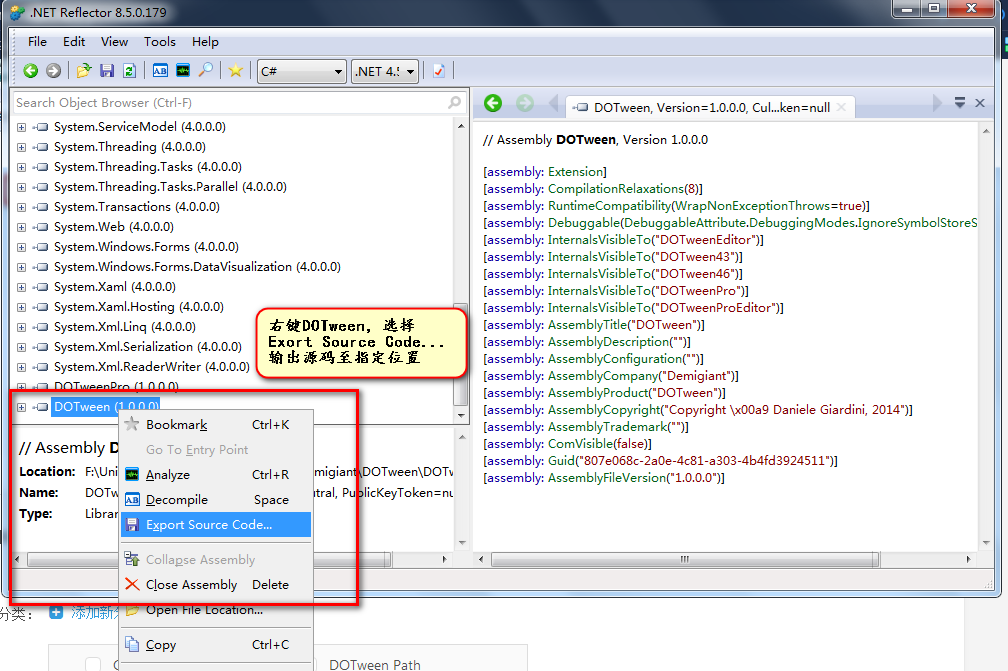Open the .NET 4.5 framework dropdown
Screen dimensions: 1008x671
pos(385,71)
